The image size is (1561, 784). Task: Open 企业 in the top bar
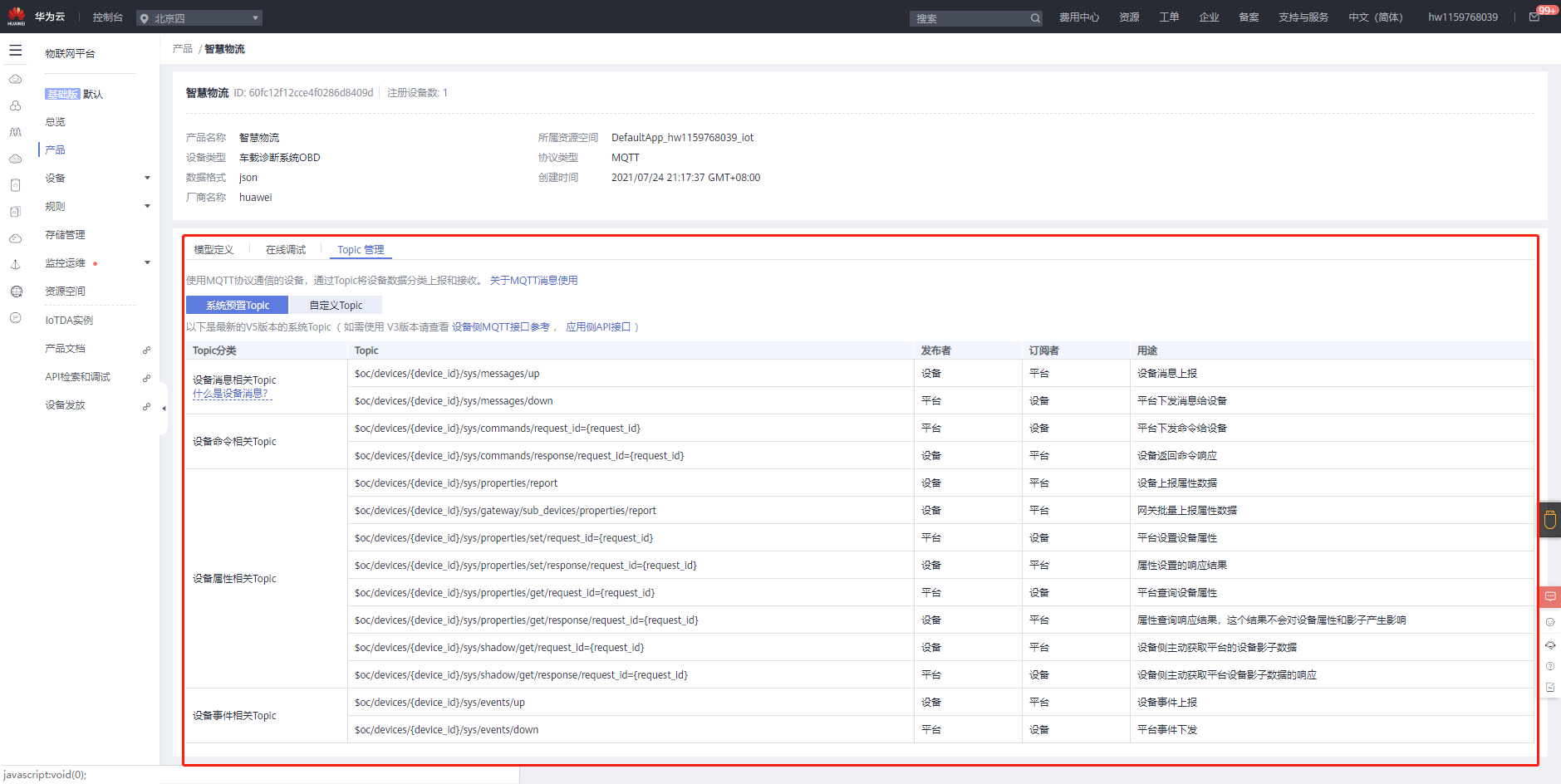click(1209, 17)
